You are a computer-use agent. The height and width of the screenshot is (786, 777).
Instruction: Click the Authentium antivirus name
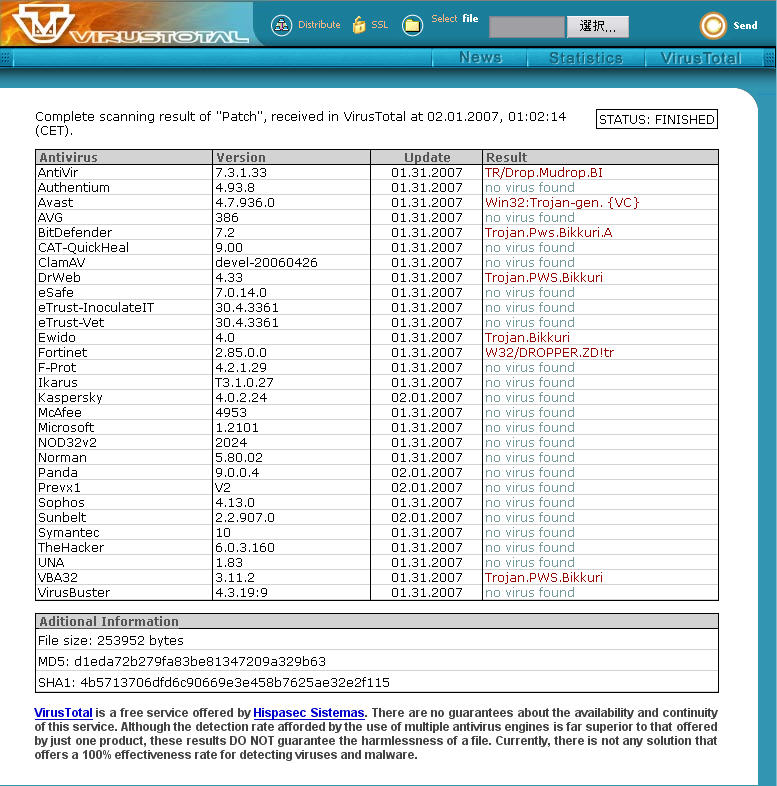(74, 187)
